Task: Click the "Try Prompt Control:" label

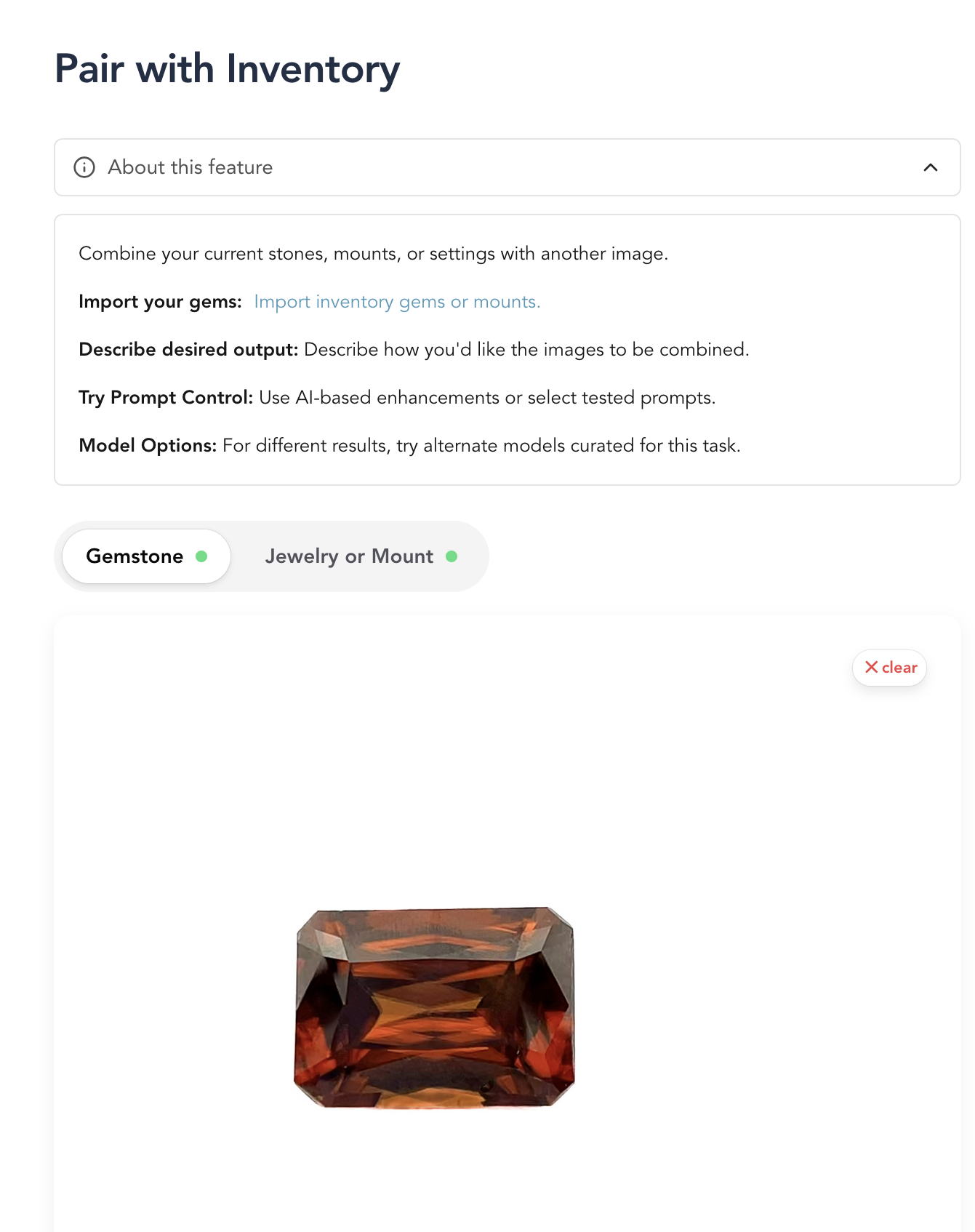Action: (165, 397)
